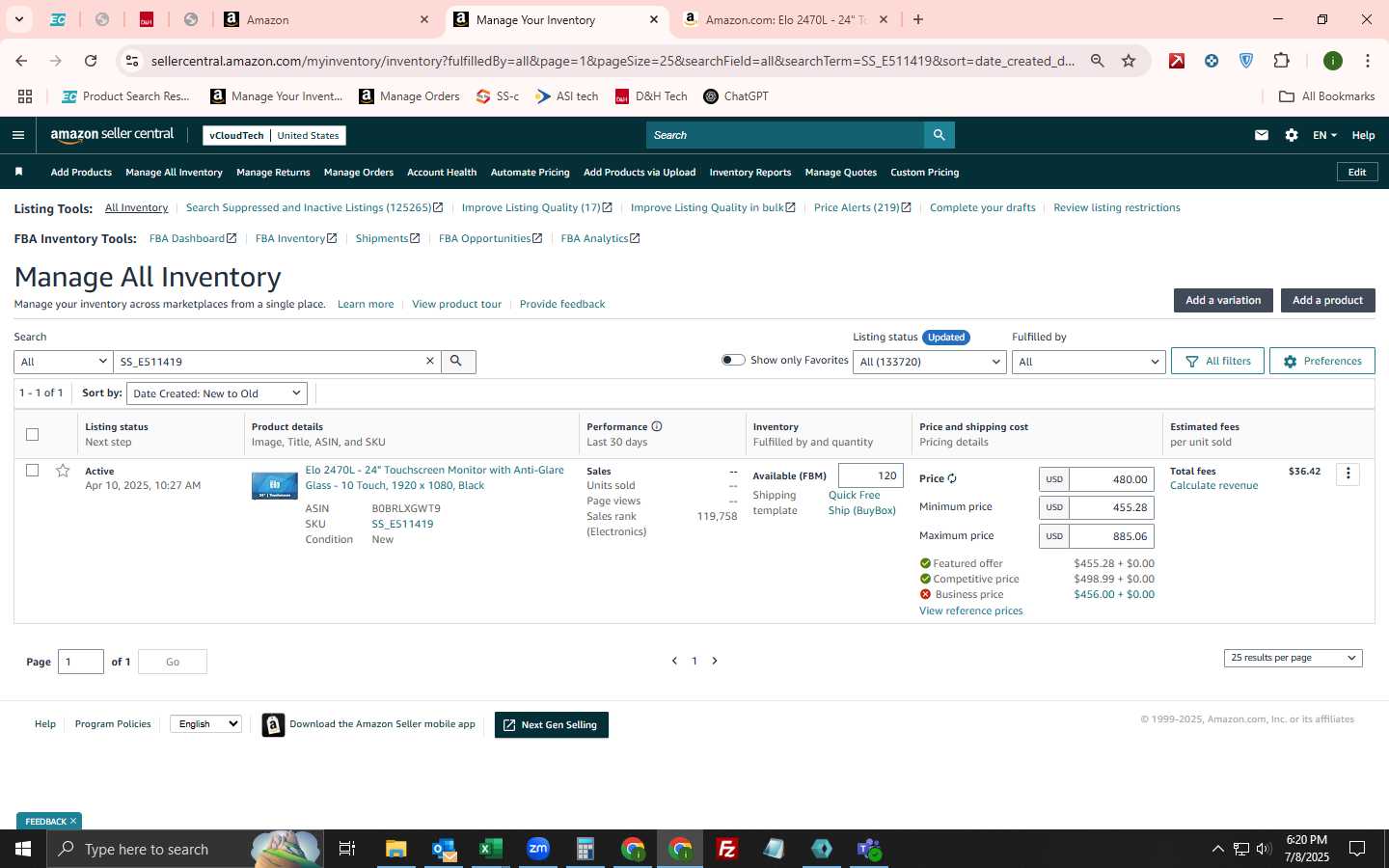Select the Elo 2470L listing checkbox
1389x868 pixels.
[x=32, y=471]
